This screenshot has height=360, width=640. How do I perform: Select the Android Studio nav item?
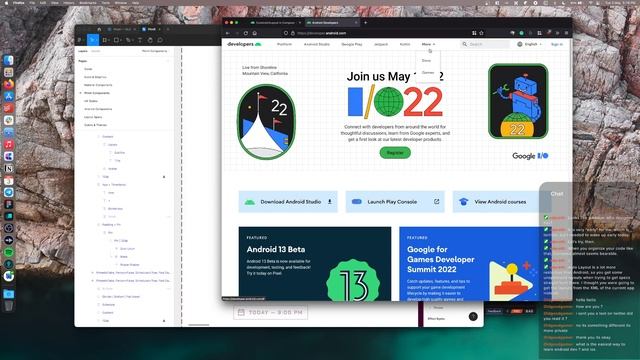pos(317,44)
